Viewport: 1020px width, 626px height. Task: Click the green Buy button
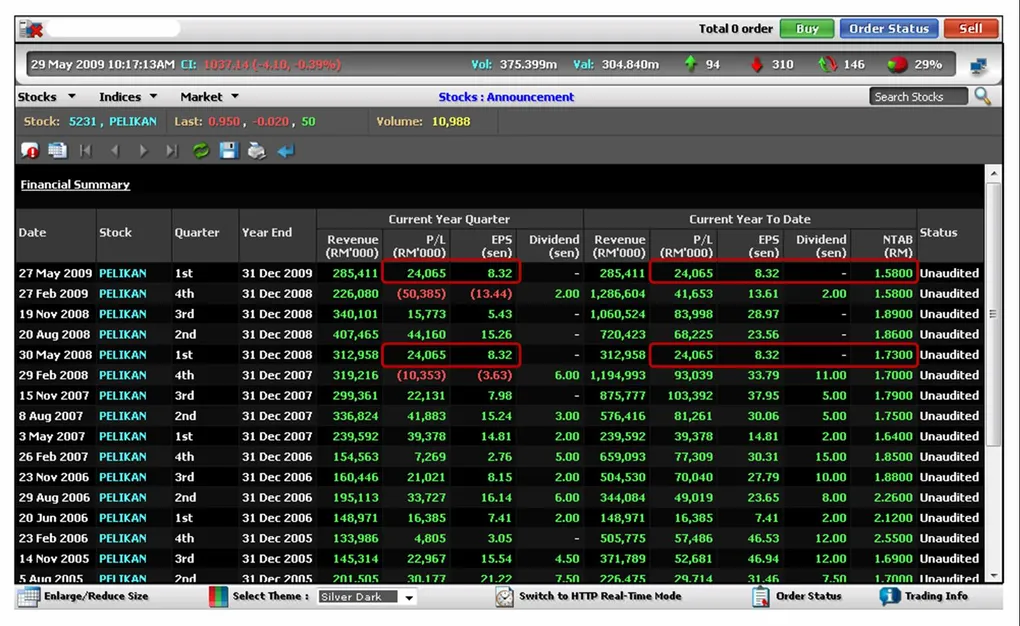click(807, 29)
